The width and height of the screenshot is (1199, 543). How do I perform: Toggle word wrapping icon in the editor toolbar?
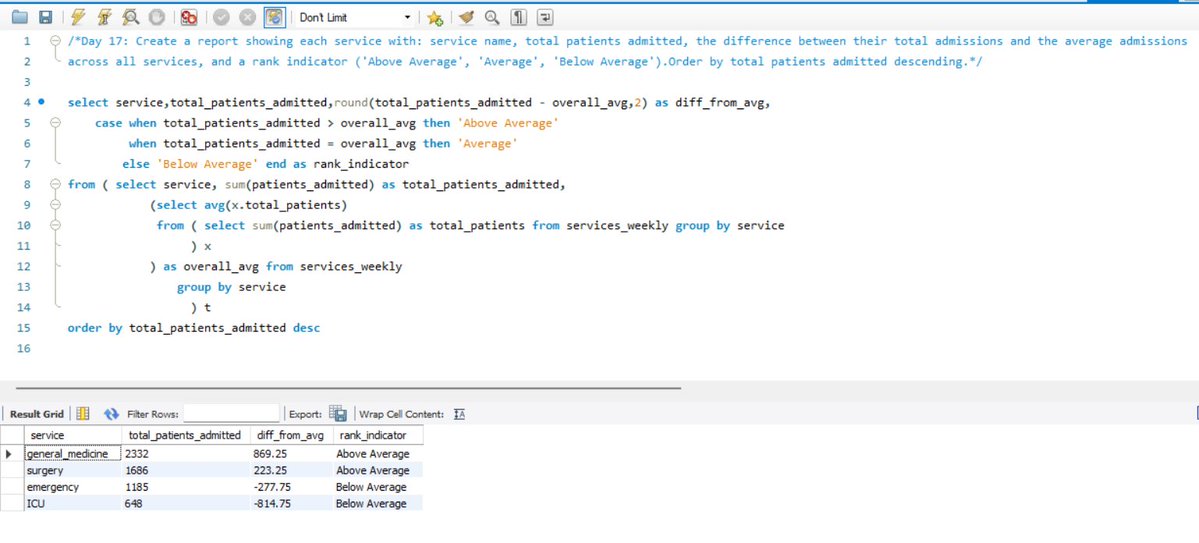[545, 17]
